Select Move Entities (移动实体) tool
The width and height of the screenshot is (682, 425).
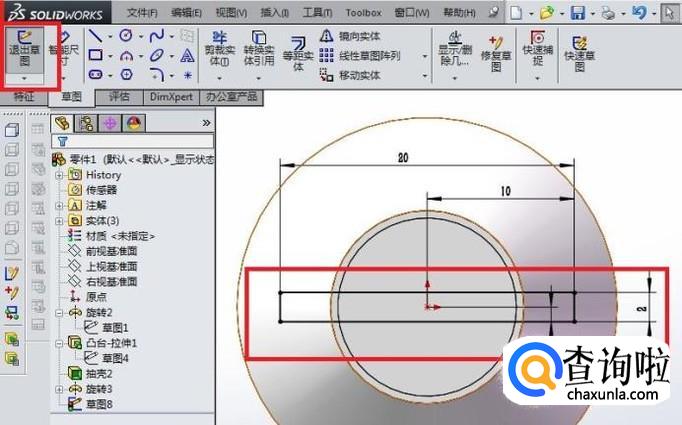coord(366,75)
